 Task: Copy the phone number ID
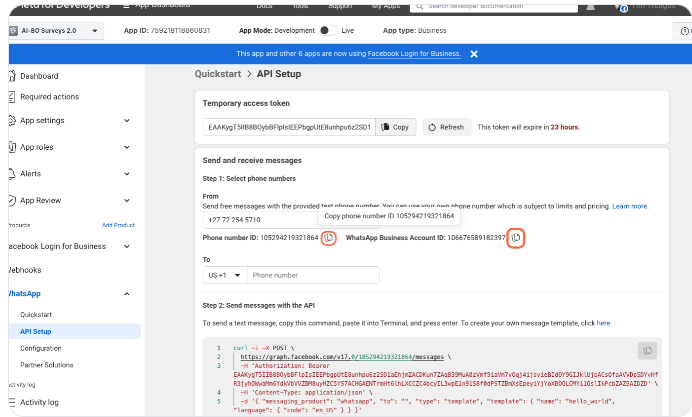(x=328, y=238)
